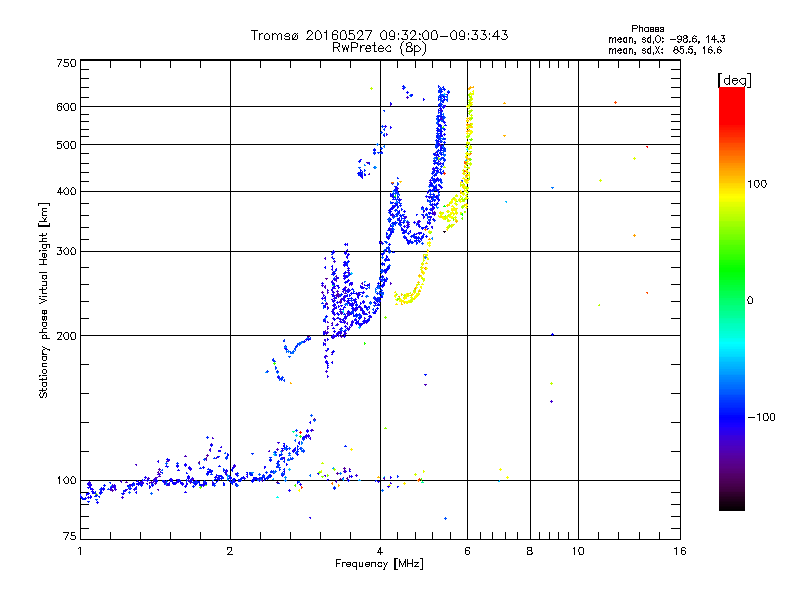Image resolution: width=800 pixels, height=600 pixels.
Task: Click the 'mean, sd,O: -98.6, 14.3' text
Action: [x=666, y=39]
